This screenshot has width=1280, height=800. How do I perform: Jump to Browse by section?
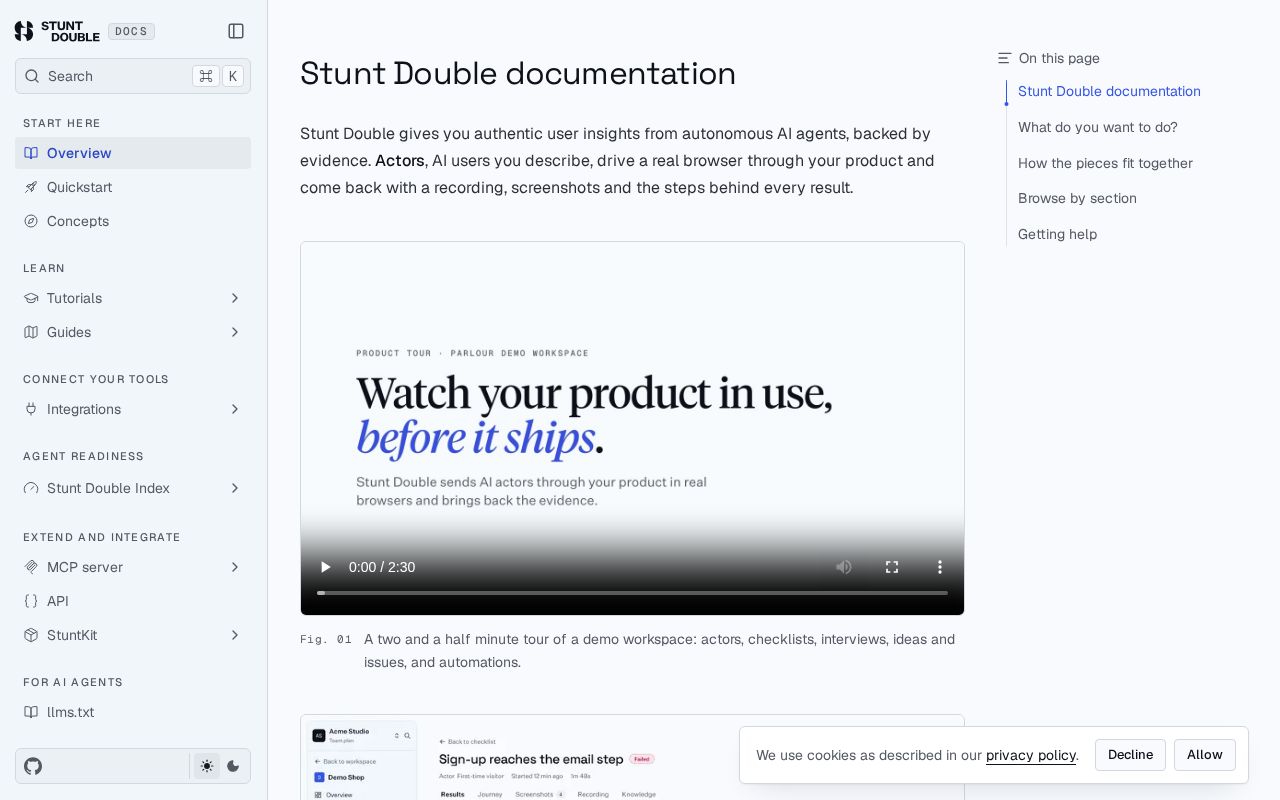coord(1077,198)
